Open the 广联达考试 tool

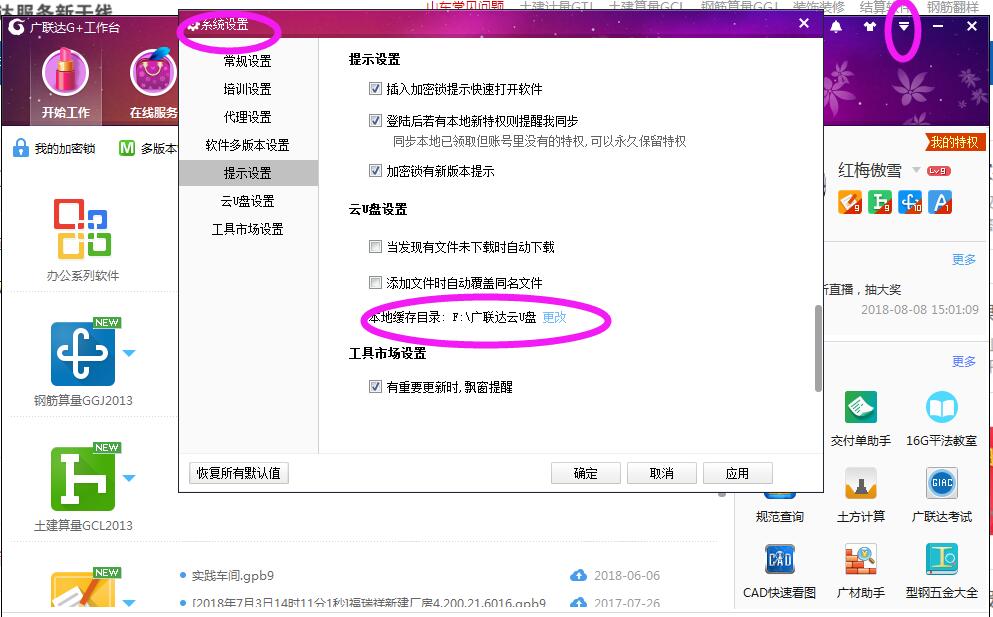(941, 483)
